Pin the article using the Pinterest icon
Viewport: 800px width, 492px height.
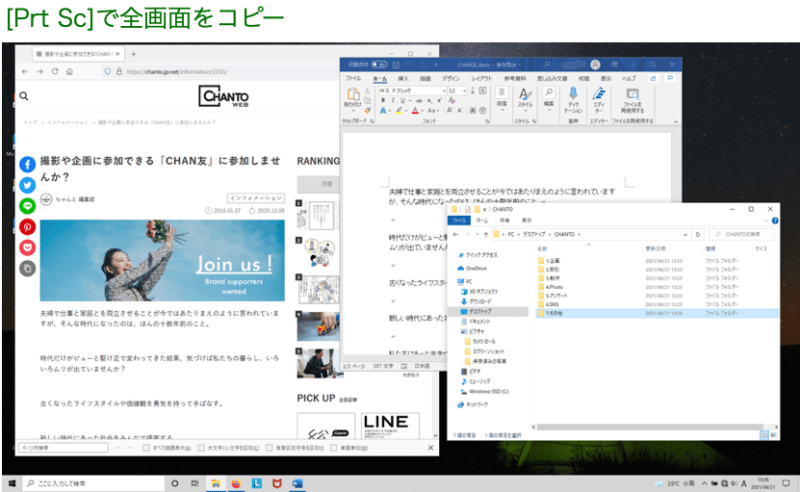27,226
